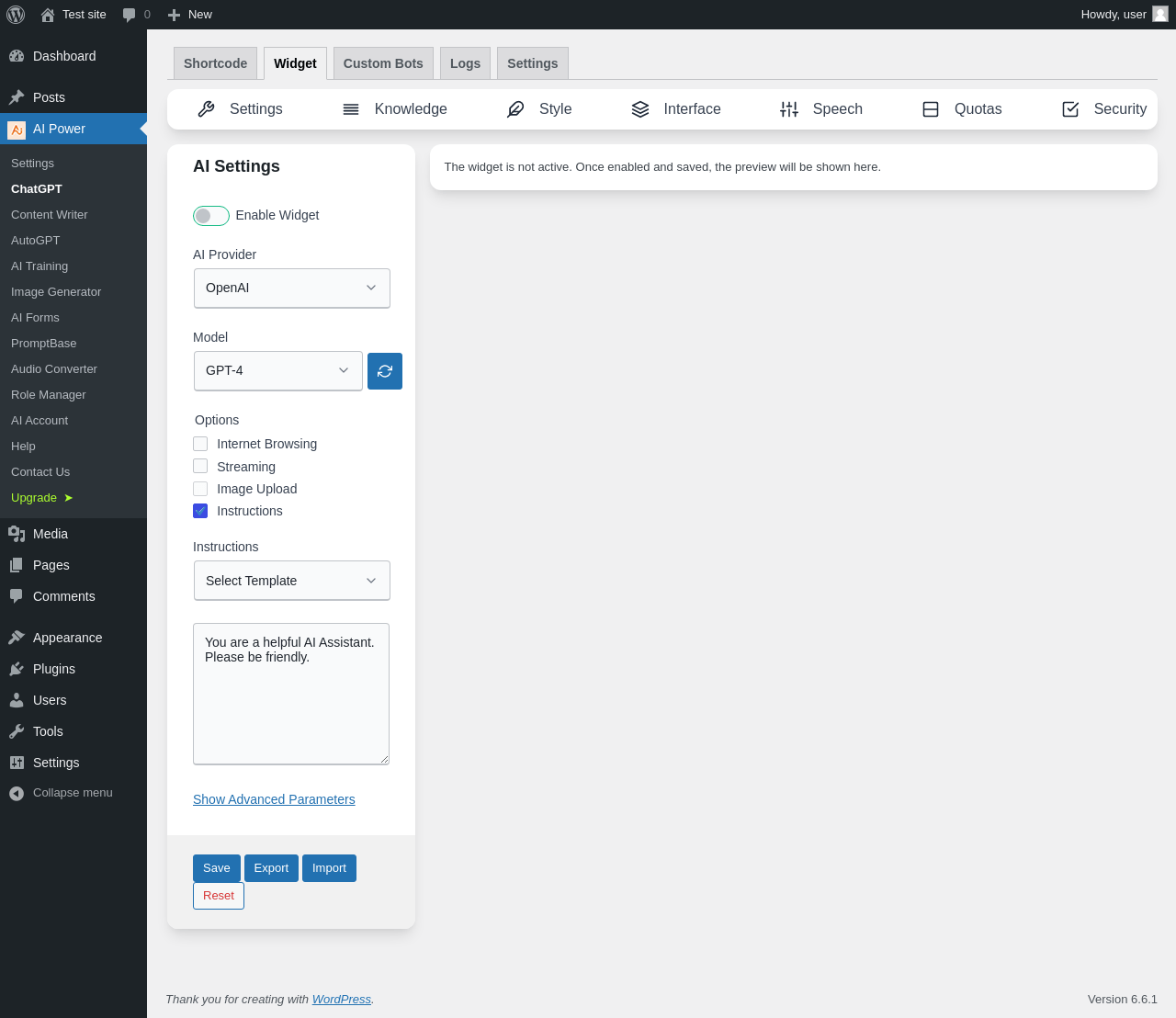This screenshot has height=1018, width=1176.
Task: Open Content Writer in AI Power submenu
Action: (x=50, y=215)
